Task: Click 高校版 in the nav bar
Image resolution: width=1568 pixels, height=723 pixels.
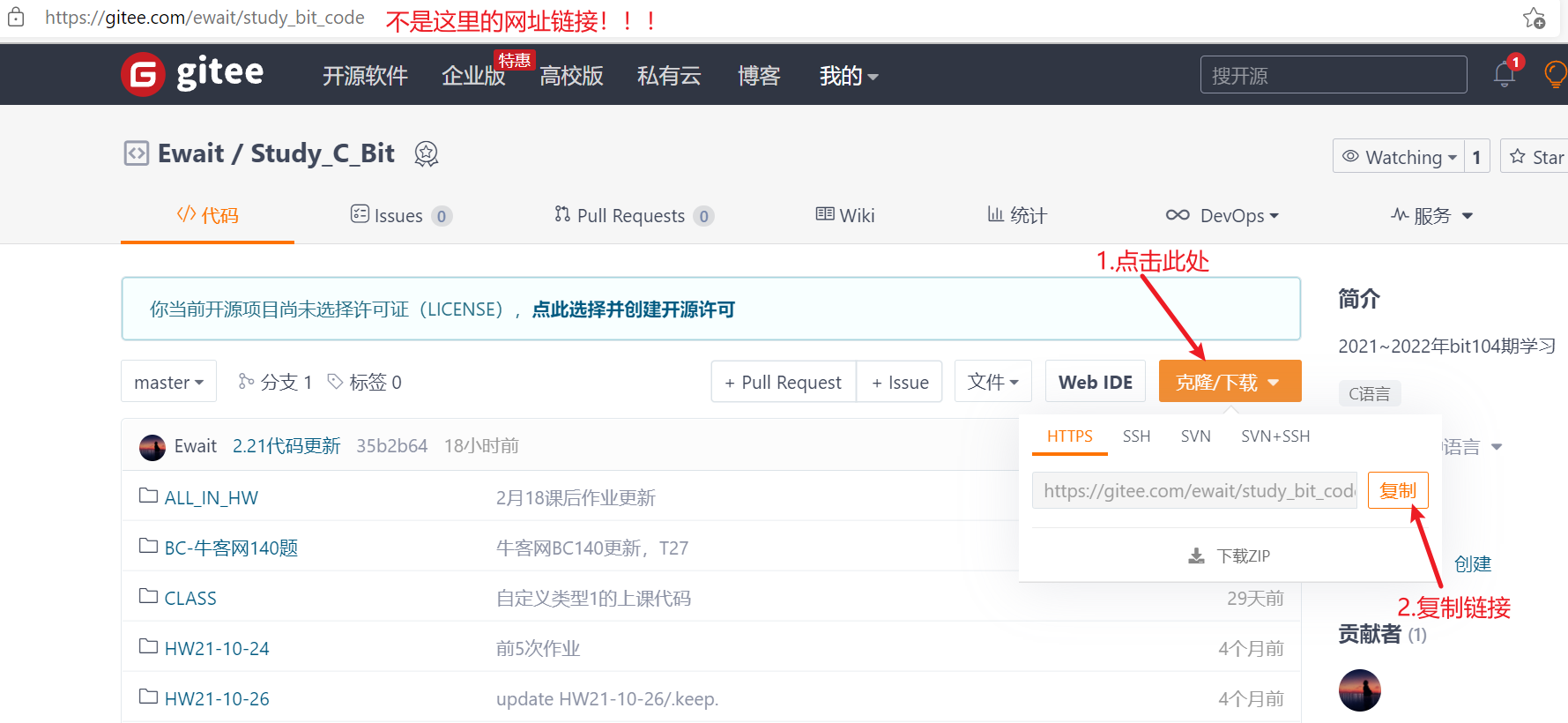Action: tap(571, 76)
